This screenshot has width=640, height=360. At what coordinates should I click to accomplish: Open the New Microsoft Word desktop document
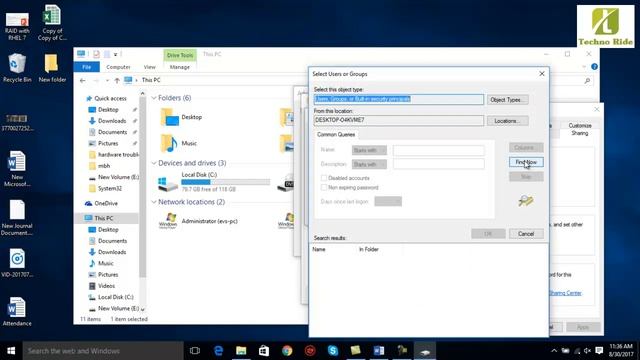17,168
